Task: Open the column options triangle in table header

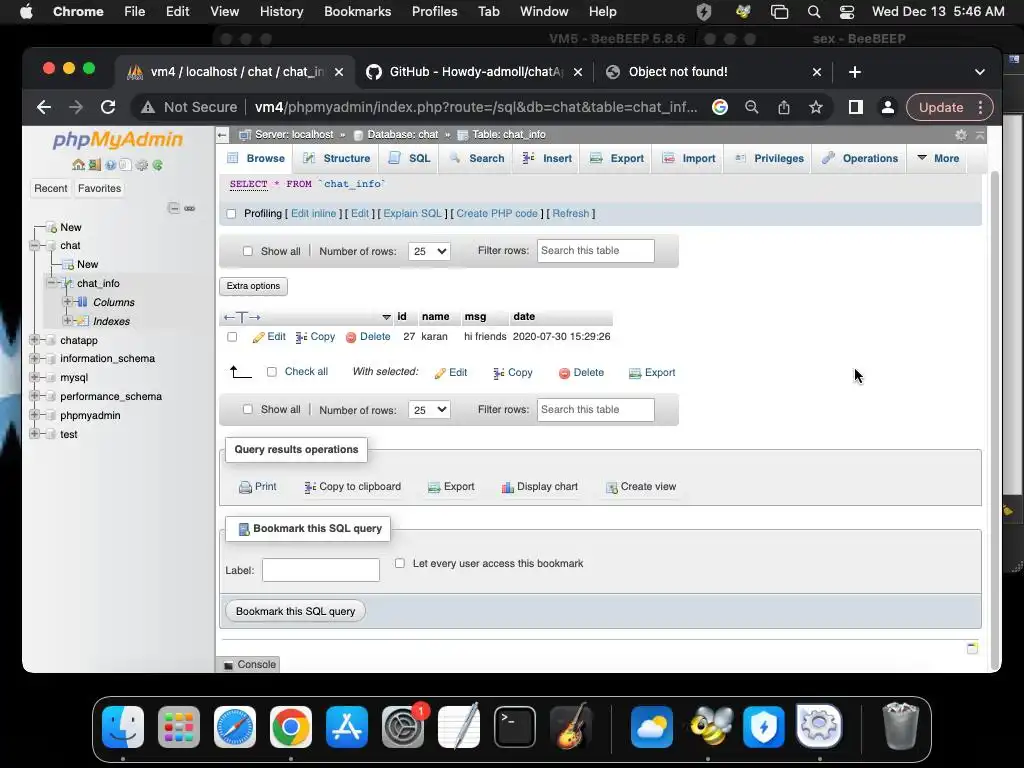Action: 386,317
